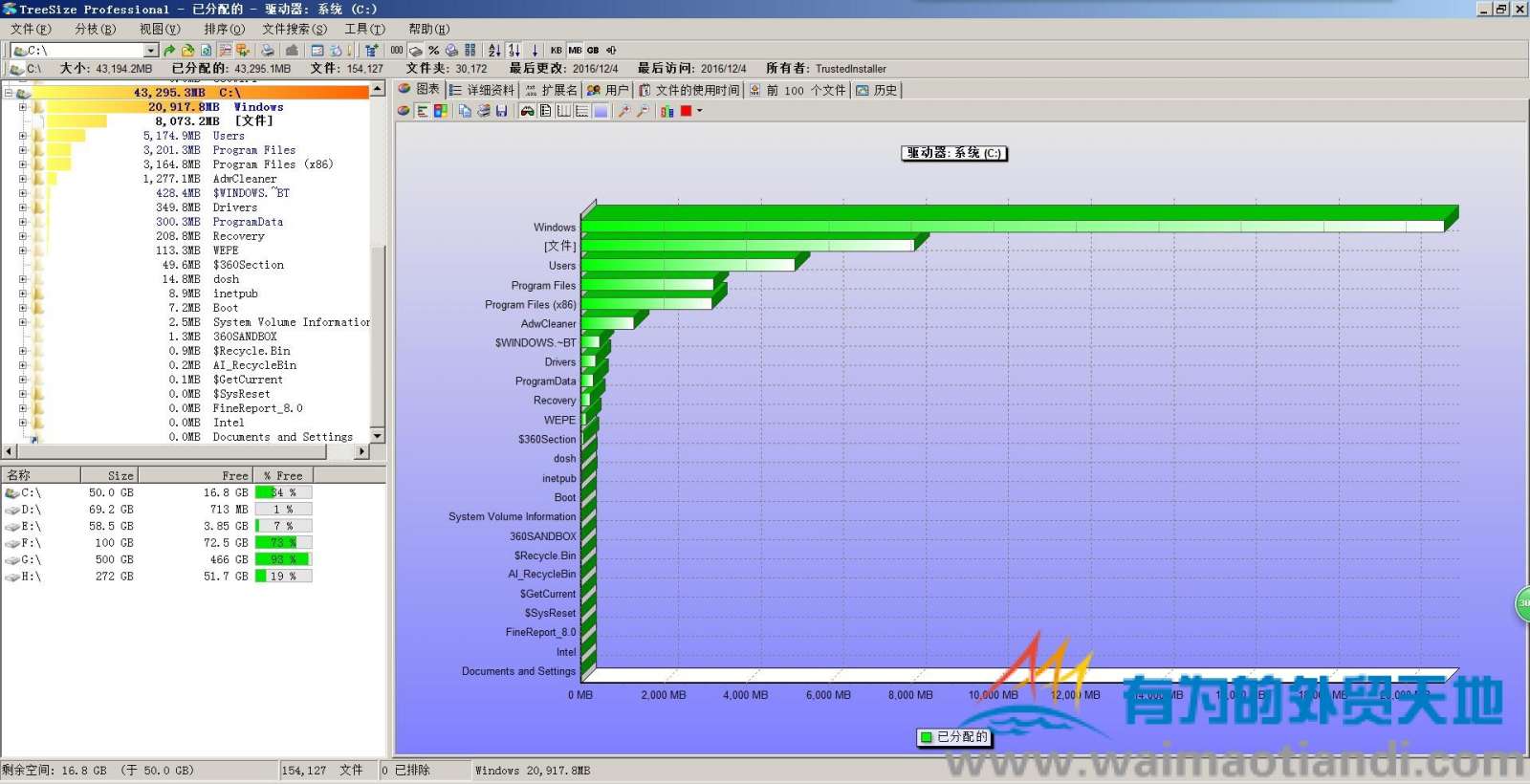Open the chart color dropdown arrow
Viewport: 1530px width, 784px height.
click(700, 111)
